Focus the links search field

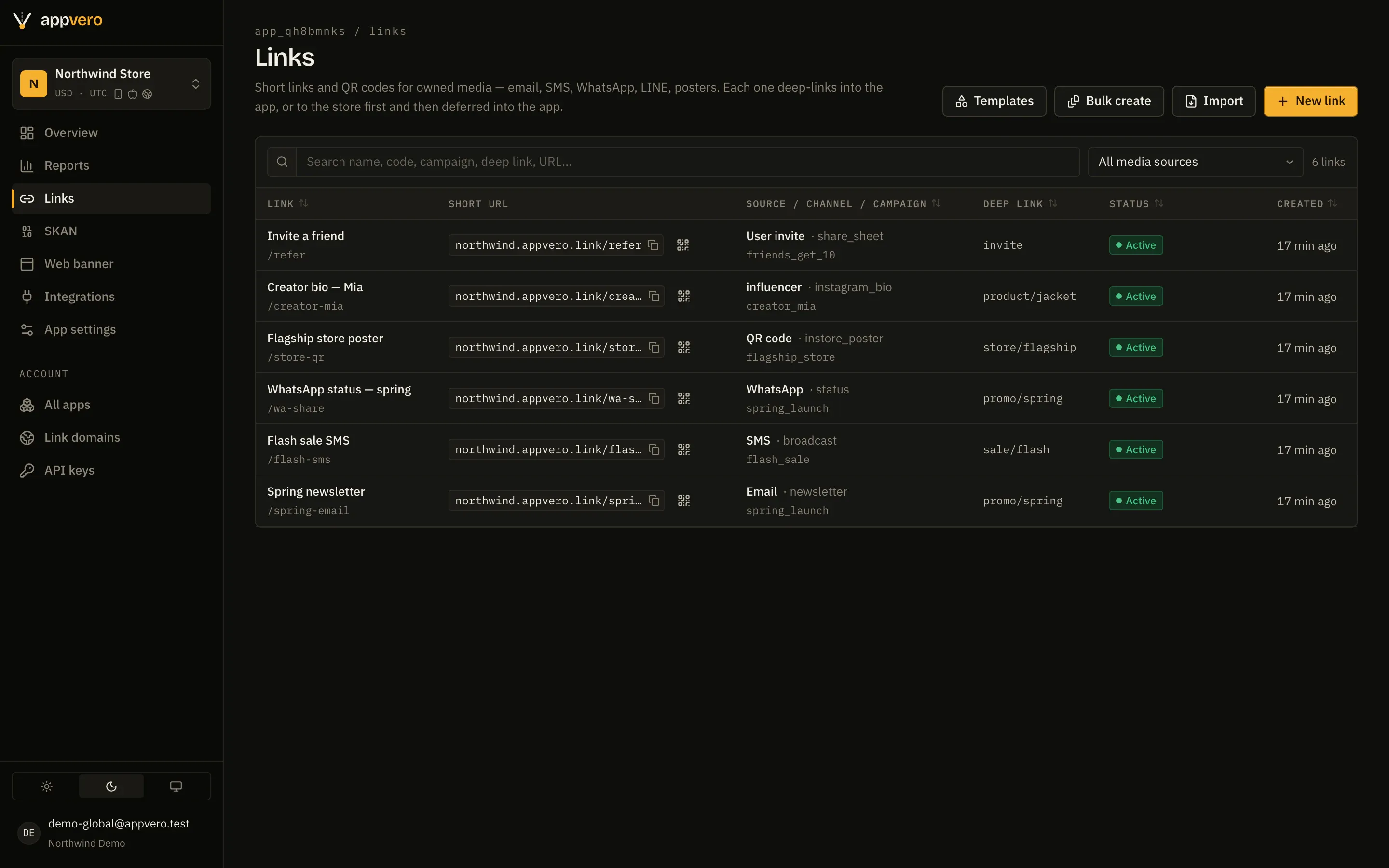[x=688, y=162]
